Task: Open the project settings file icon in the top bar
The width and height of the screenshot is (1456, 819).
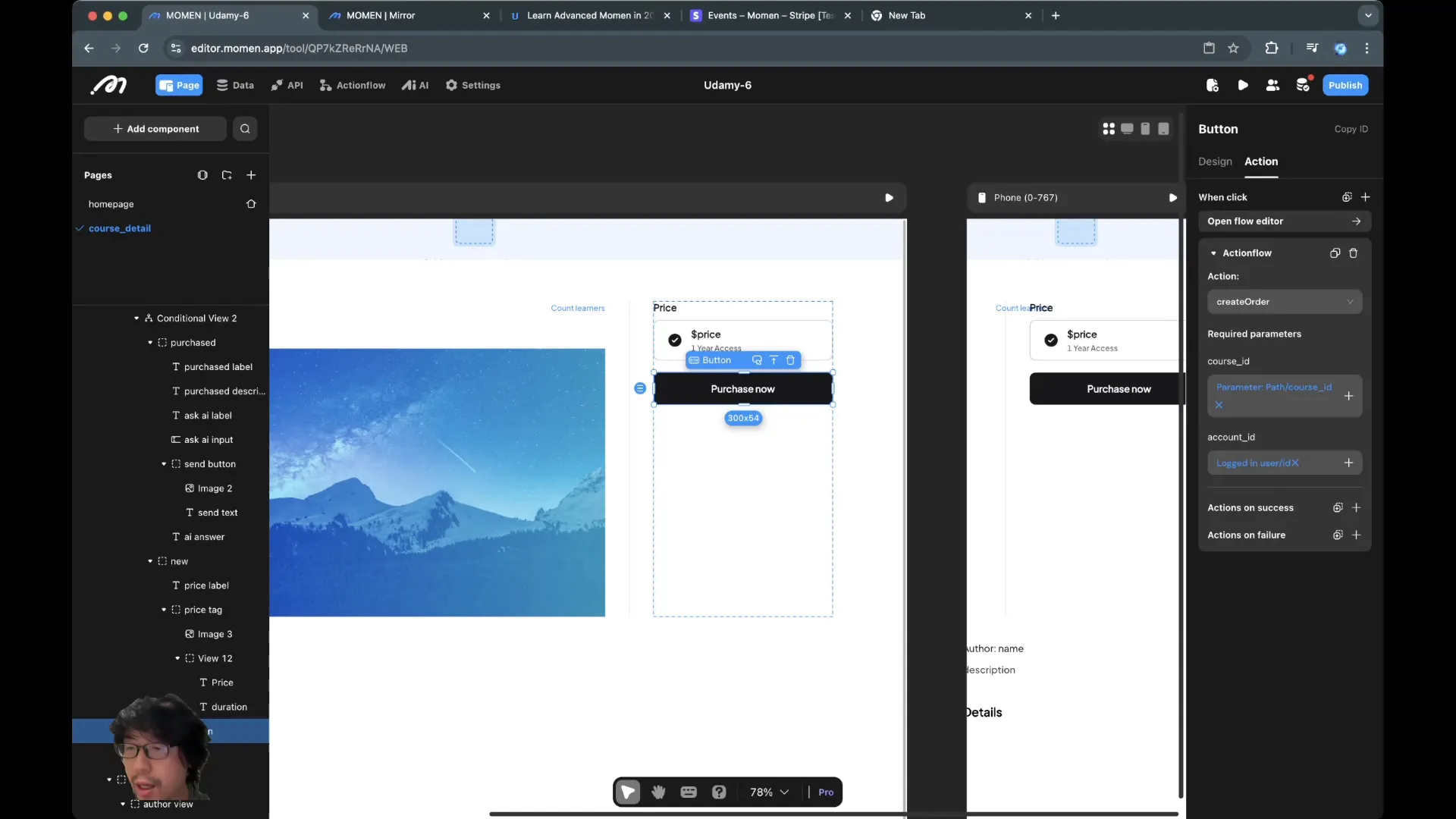Action: coord(1212,85)
